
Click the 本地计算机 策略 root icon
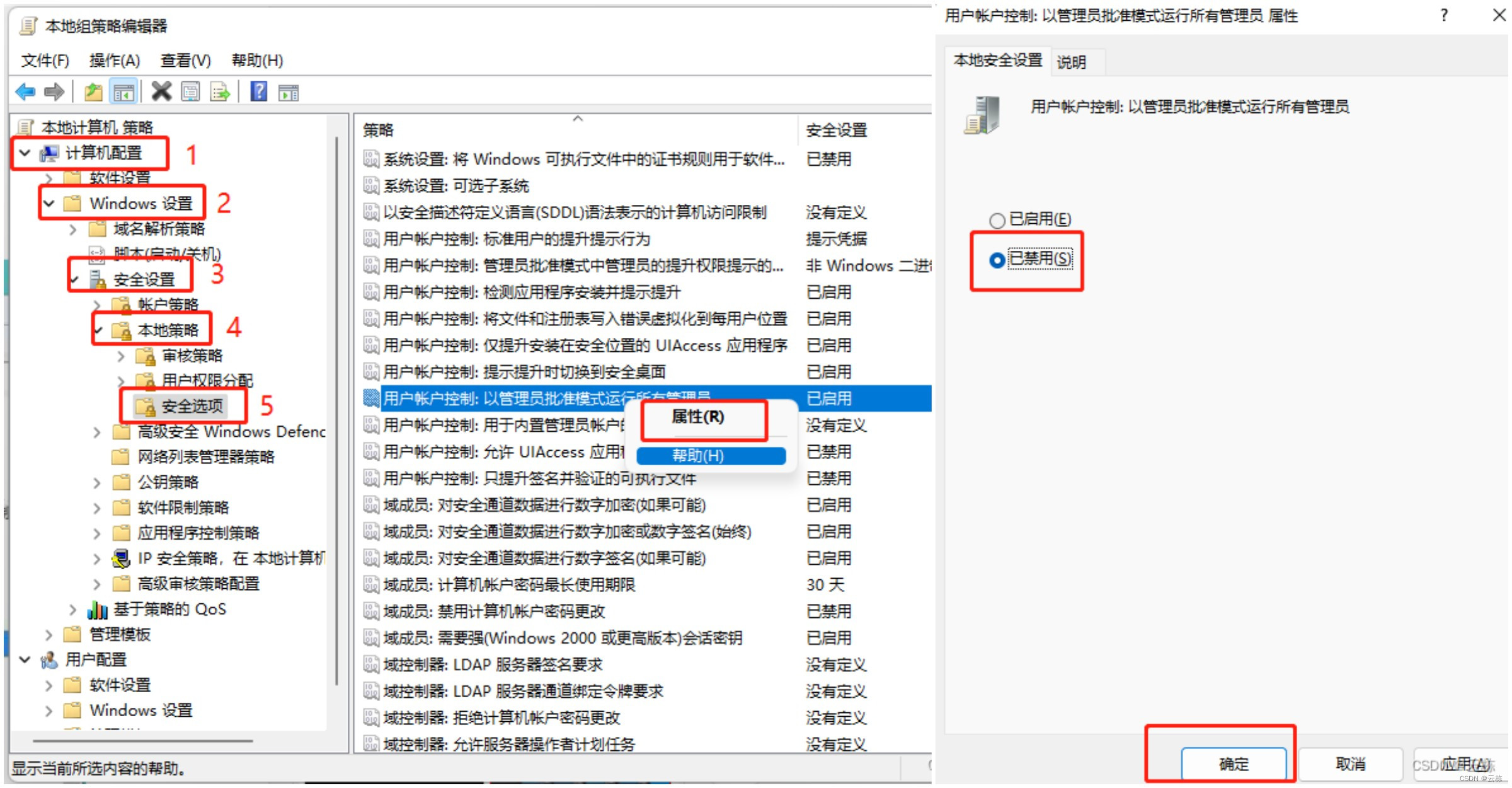(x=25, y=128)
